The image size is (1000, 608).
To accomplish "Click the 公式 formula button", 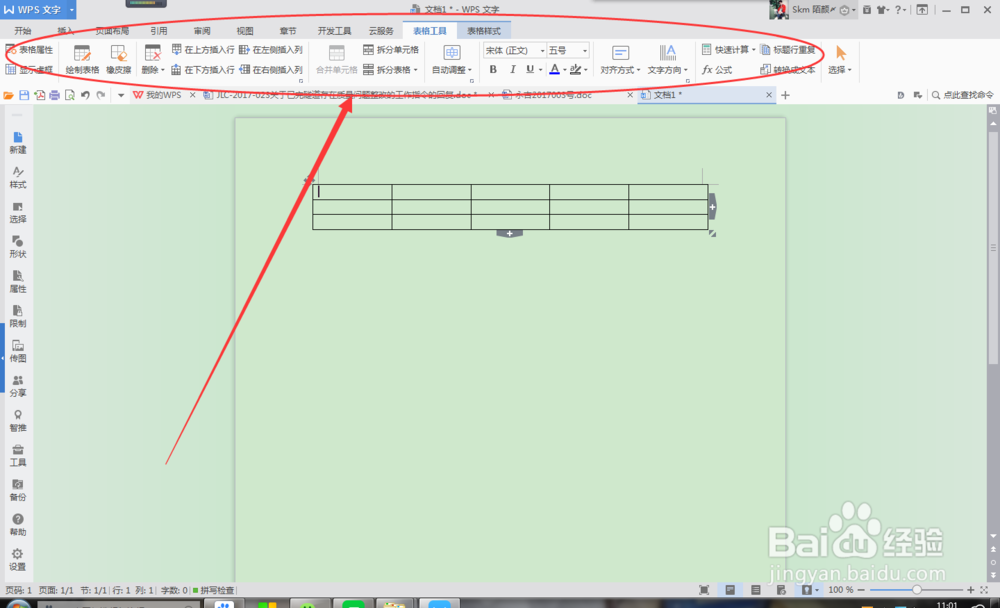I will click(x=717, y=70).
